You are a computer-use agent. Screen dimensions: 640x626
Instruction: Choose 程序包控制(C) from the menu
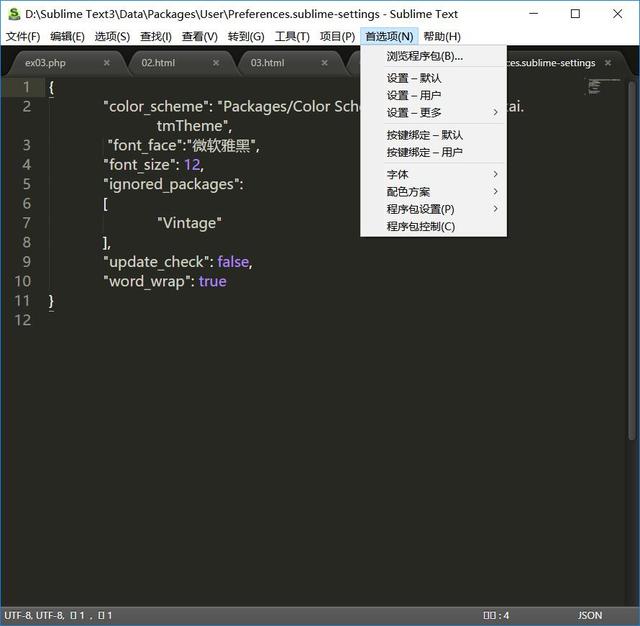[433, 226]
